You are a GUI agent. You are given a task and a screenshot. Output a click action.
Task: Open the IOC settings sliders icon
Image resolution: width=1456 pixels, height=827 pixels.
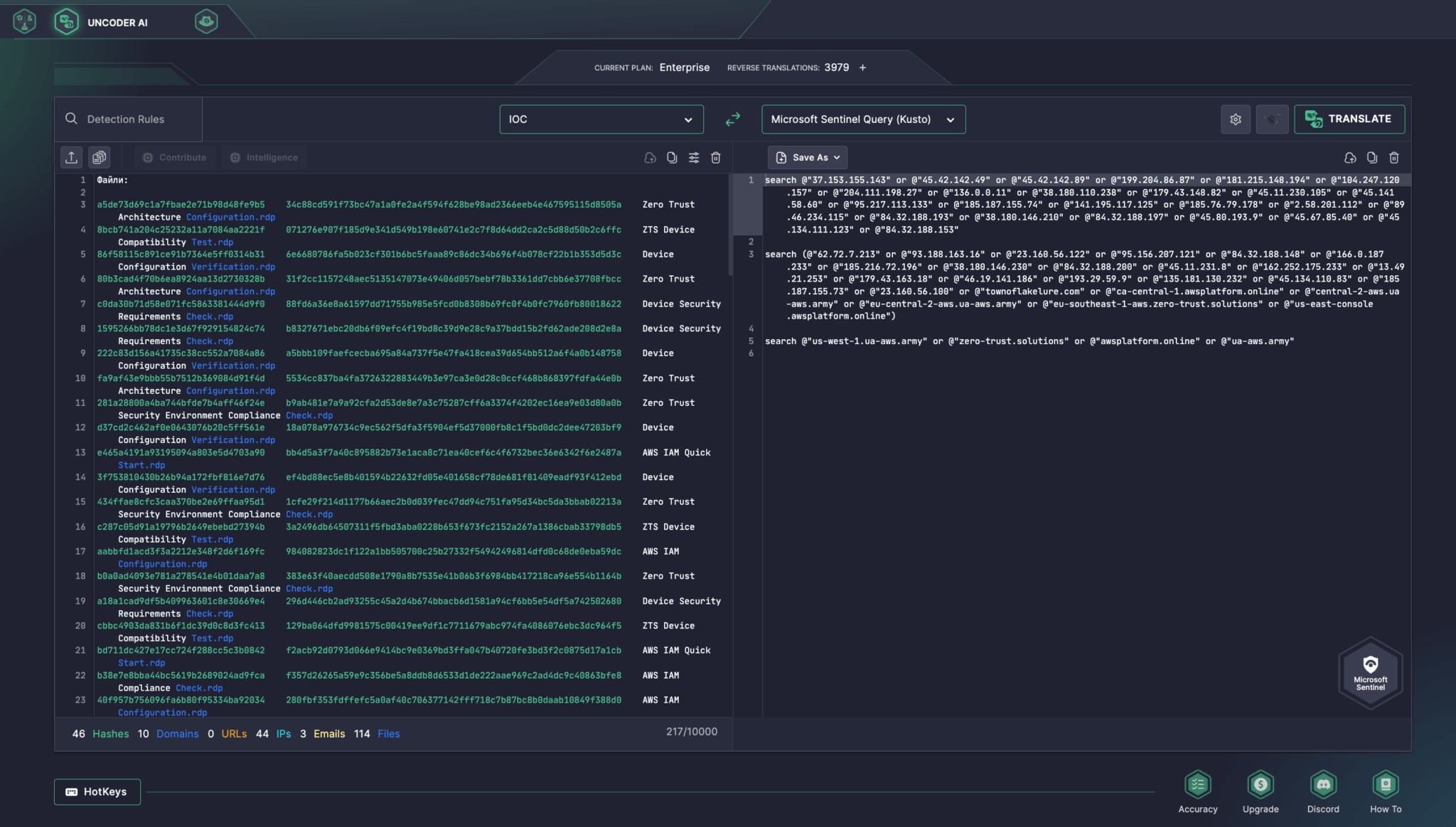tap(694, 157)
